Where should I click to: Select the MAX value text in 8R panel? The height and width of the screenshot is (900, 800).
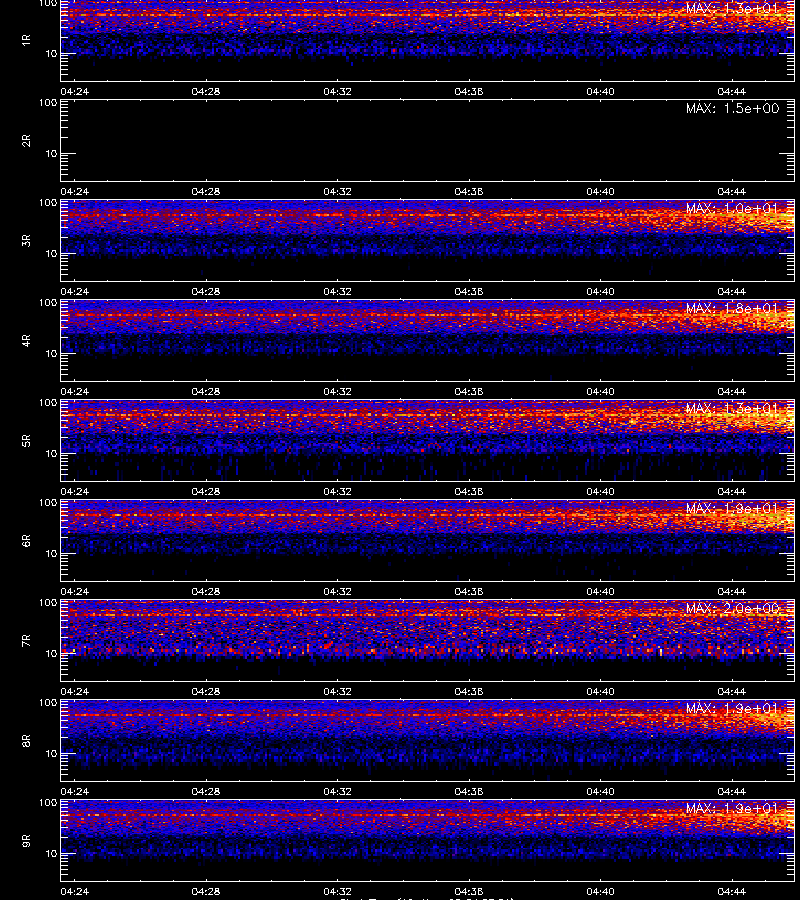[732, 708]
